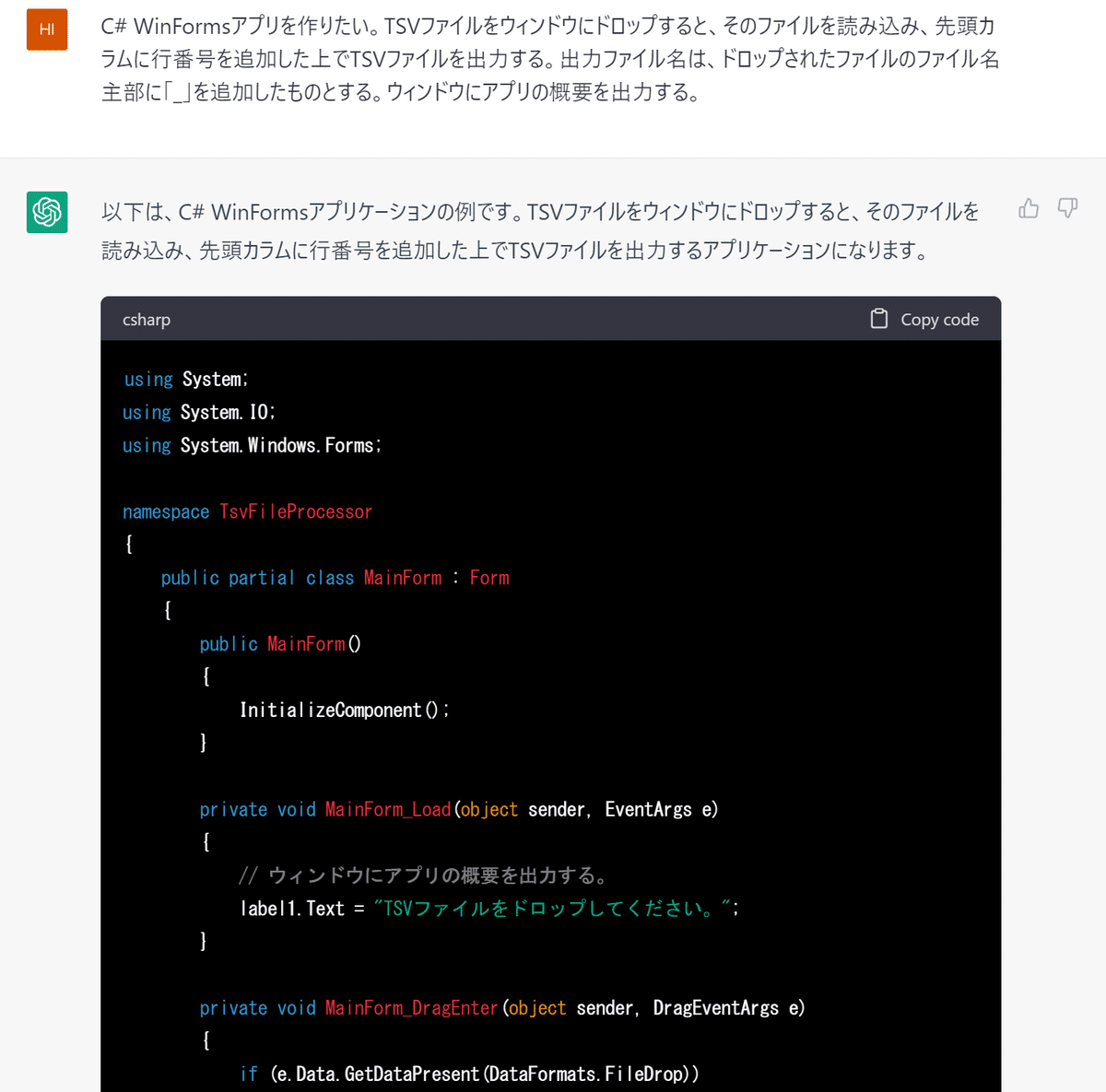Select the MainForm class name in code
This screenshot has width=1106, height=1092.
pos(403,578)
